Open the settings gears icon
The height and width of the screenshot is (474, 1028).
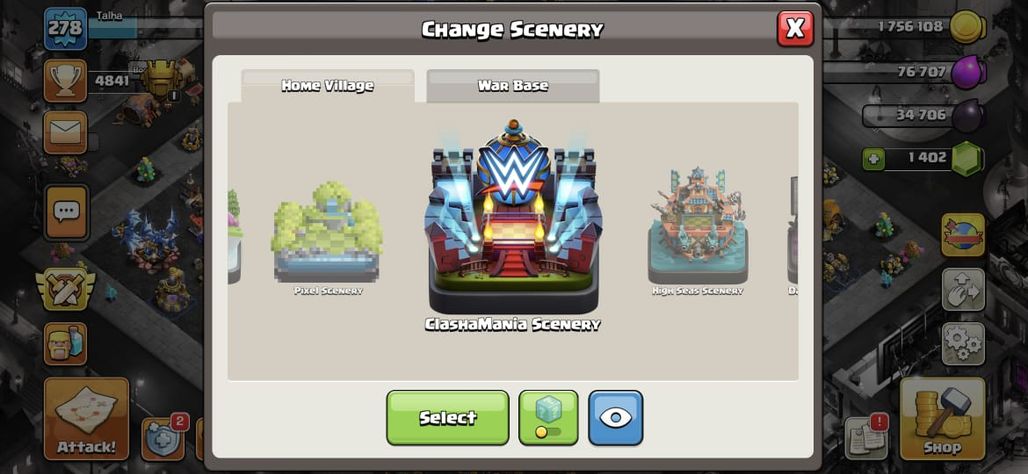962,344
